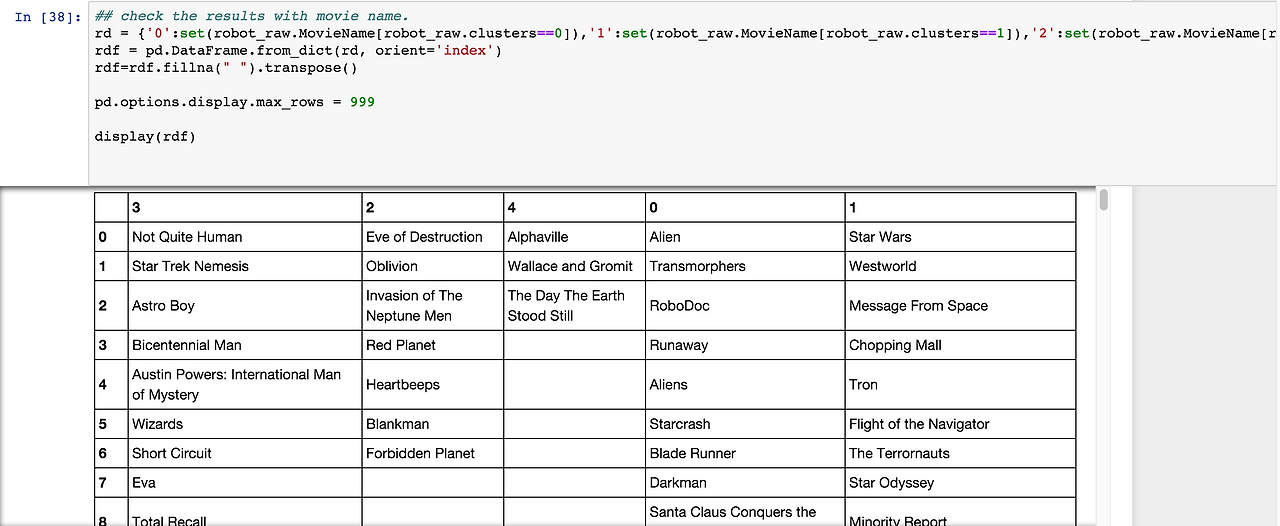This screenshot has width=1280, height=526.
Task: Select the 'Star Trek Nemesis' cell
Action: (x=245, y=266)
